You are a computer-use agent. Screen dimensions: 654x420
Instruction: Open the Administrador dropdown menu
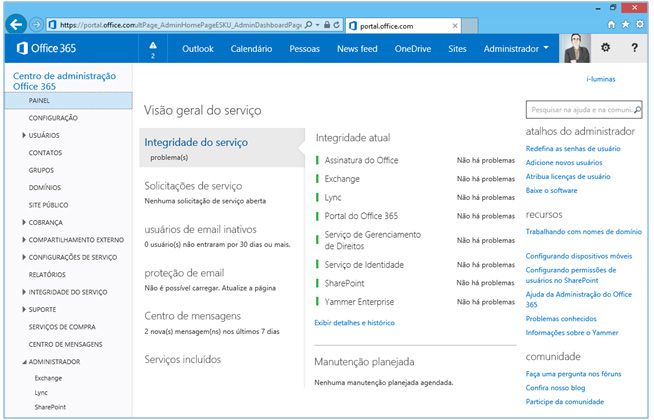point(516,49)
